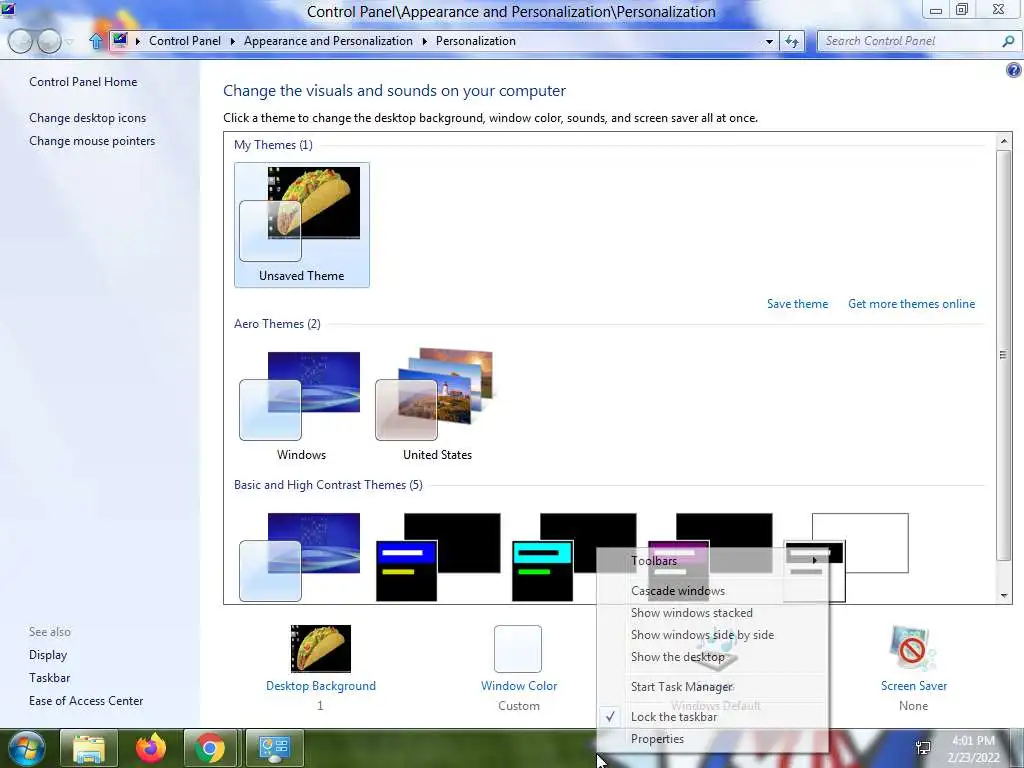The image size is (1024, 768).
Task: Click Change mouse pointers link
Action: click(x=92, y=140)
